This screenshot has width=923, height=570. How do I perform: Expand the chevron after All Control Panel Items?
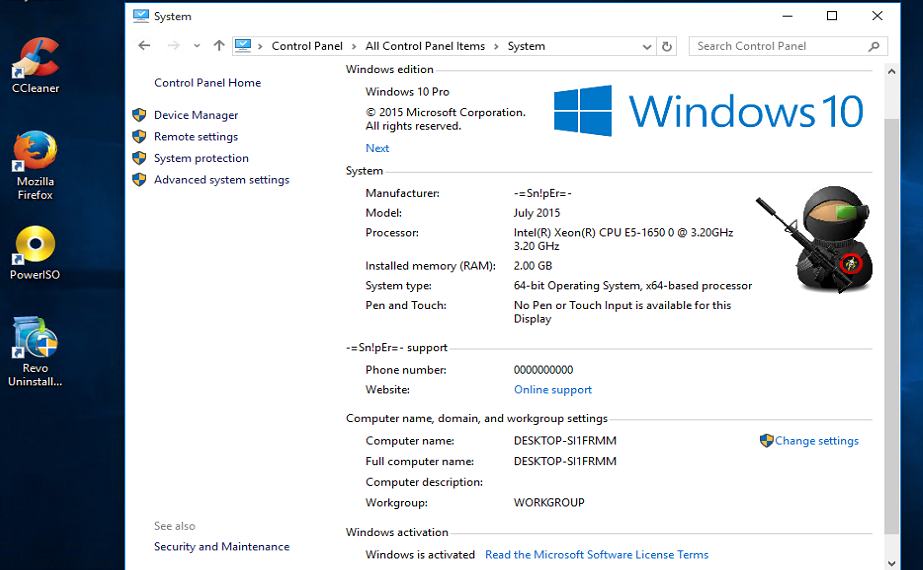click(x=496, y=47)
